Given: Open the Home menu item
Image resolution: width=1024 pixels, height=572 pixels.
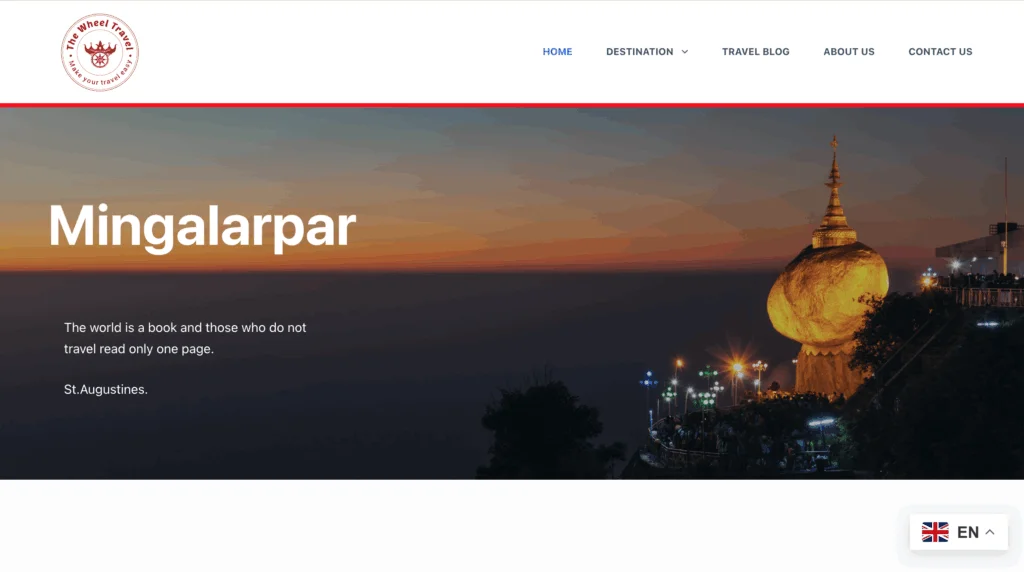Looking at the screenshot, I should point(557,52).
